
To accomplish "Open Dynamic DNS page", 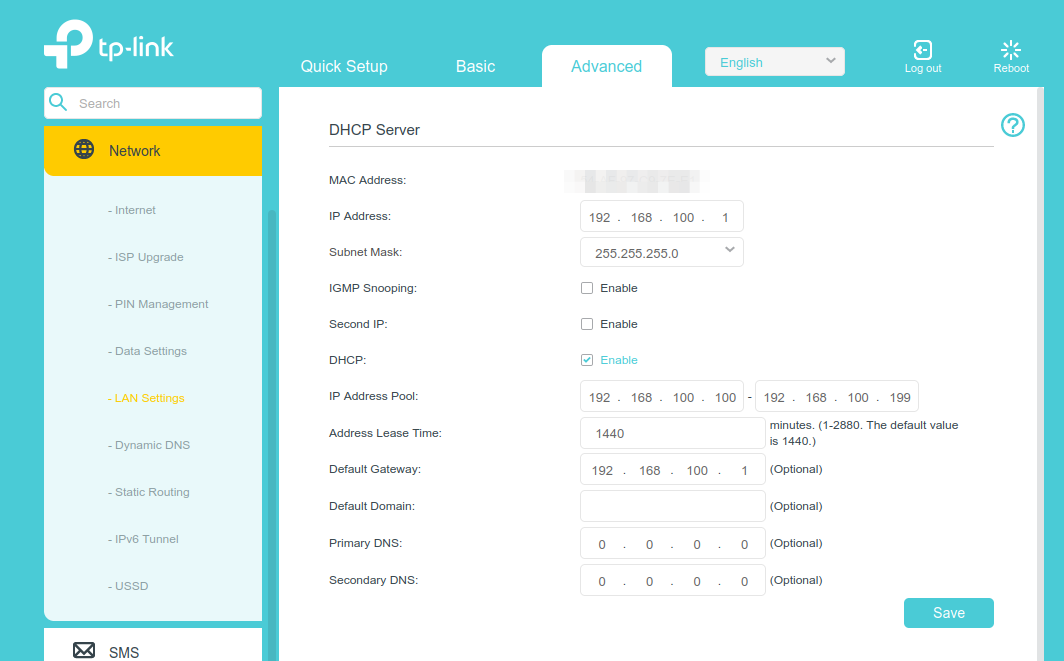I will click(x=149, y=445).
